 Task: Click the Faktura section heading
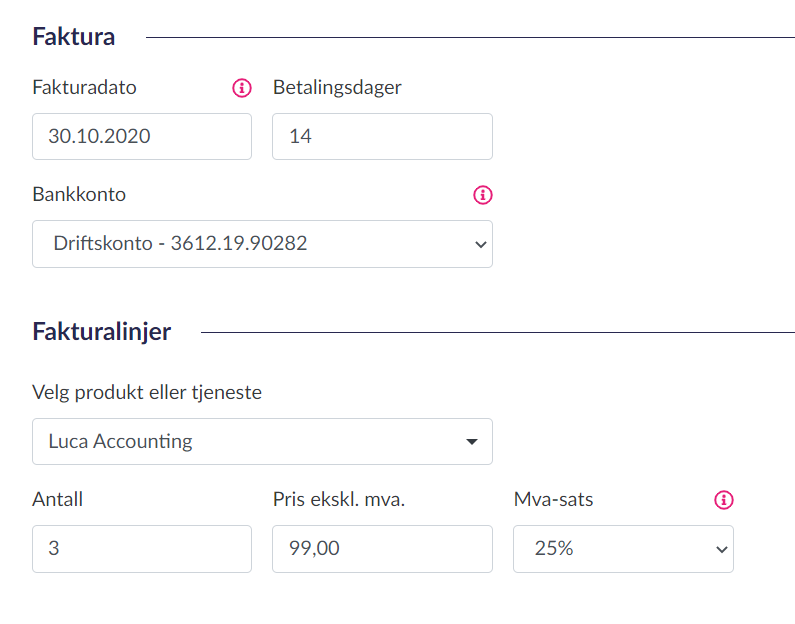pos(74,37)
